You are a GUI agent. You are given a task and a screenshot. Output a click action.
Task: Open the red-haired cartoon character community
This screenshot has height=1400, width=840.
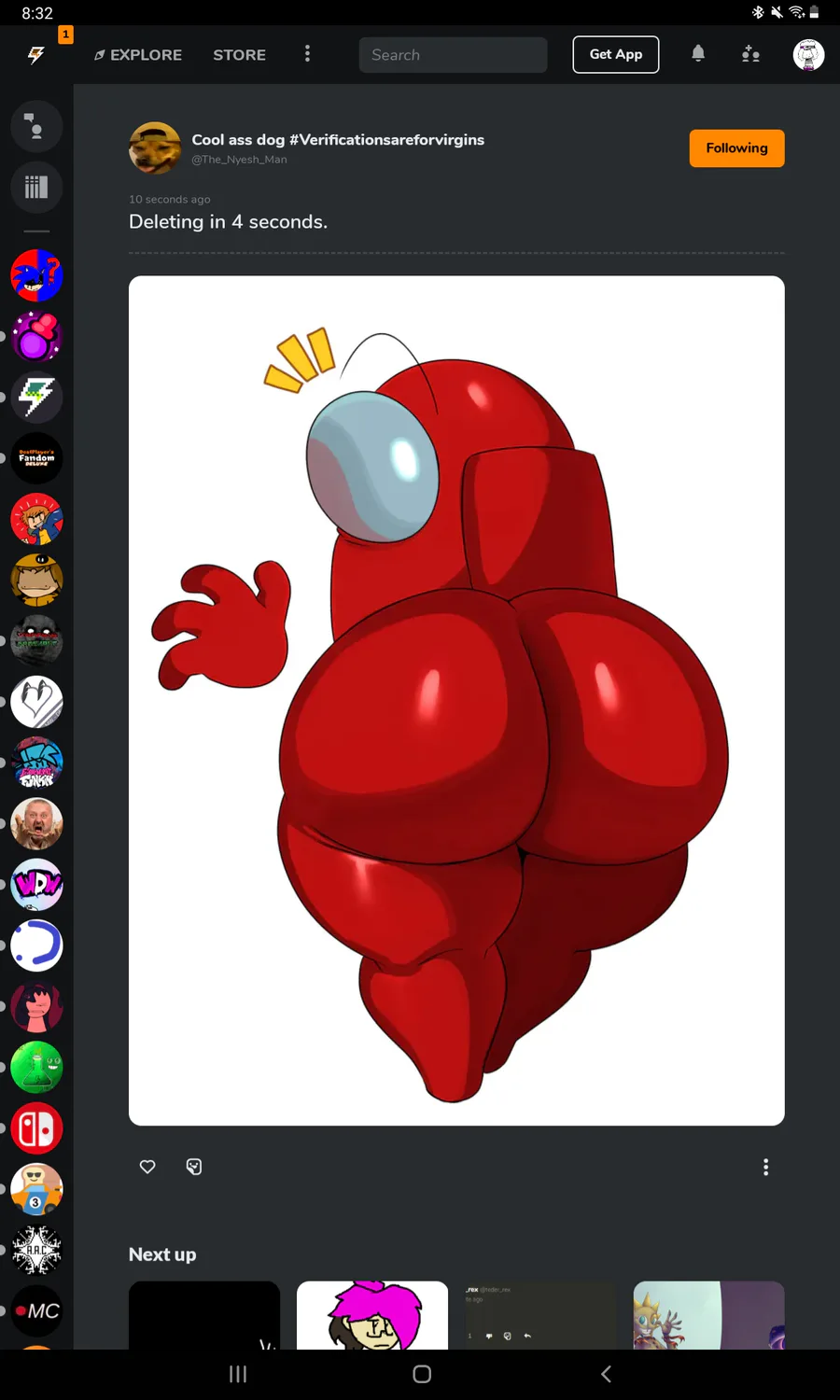[36, 519]
